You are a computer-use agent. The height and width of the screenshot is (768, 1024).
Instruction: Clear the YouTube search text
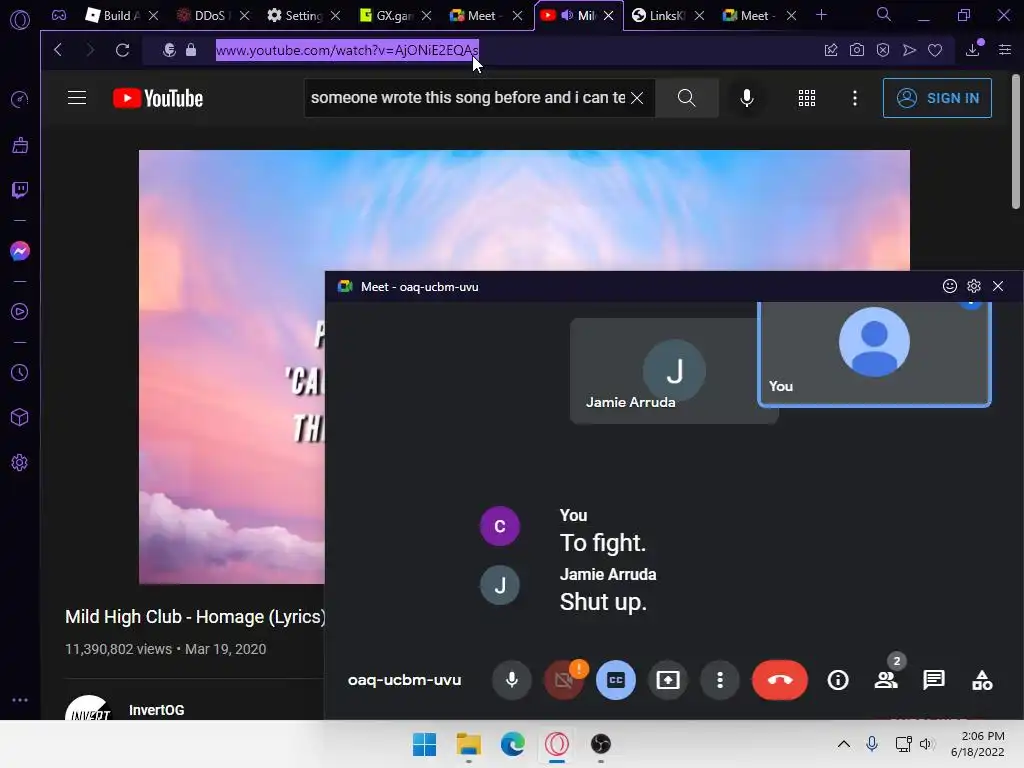coord(637,98)
